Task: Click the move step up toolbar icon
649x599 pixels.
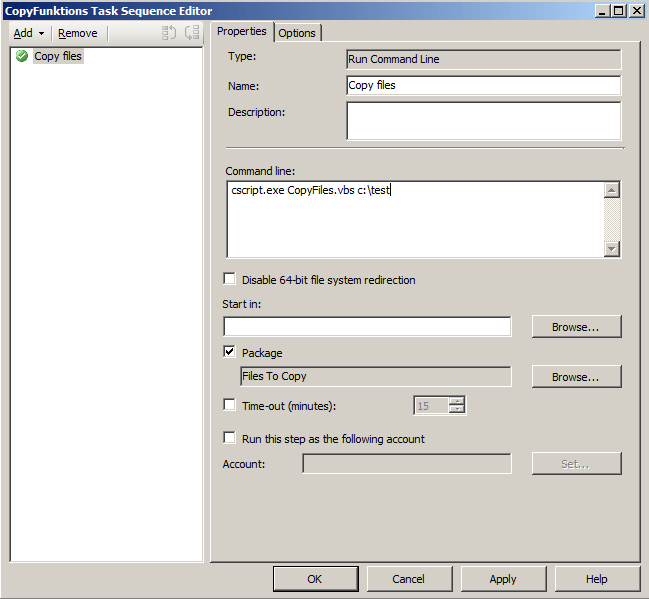Action: [x=169, y=33]
